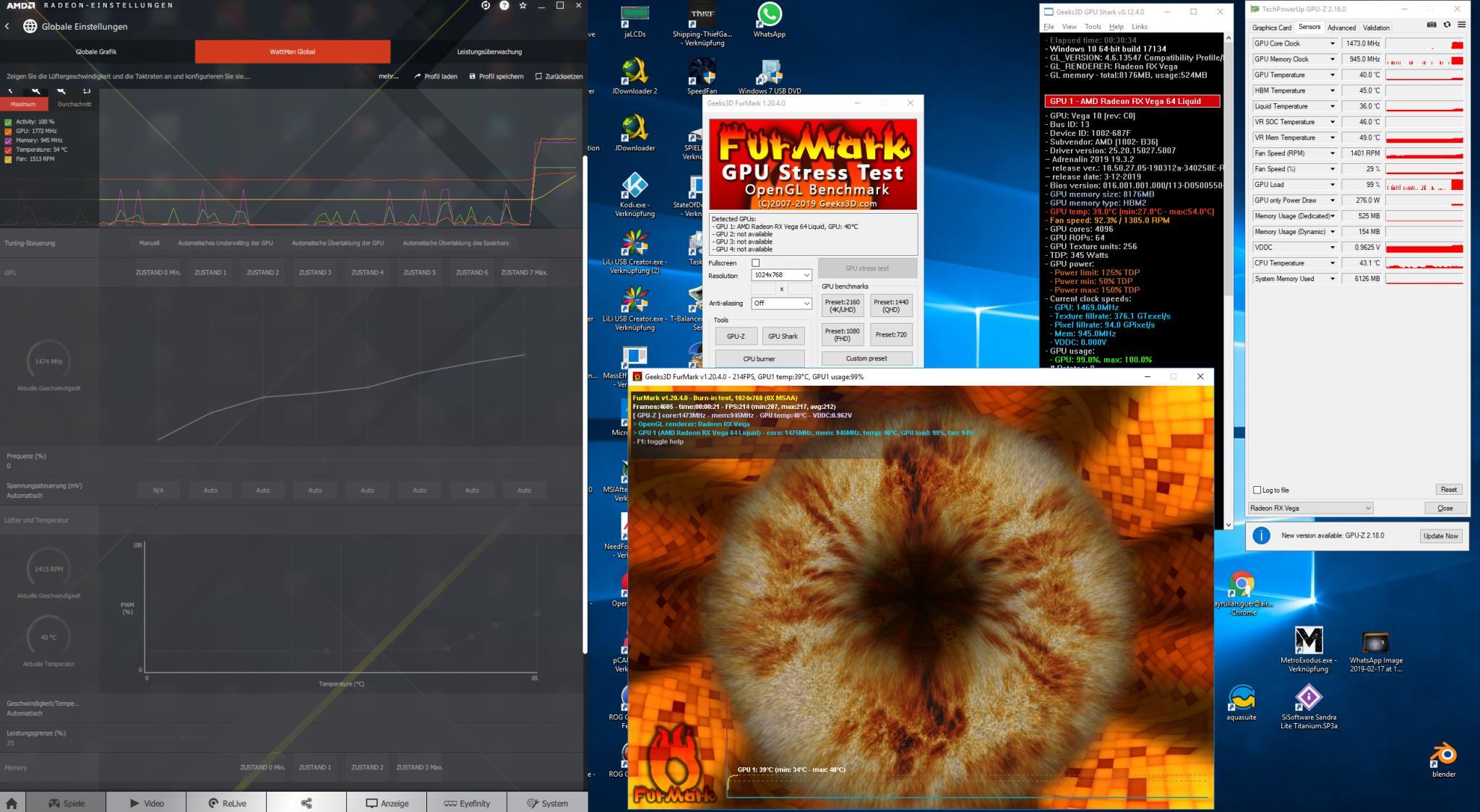Open JDownloader 2 desktop shortcut
The image size is (1480, 812).
point(634,76)
